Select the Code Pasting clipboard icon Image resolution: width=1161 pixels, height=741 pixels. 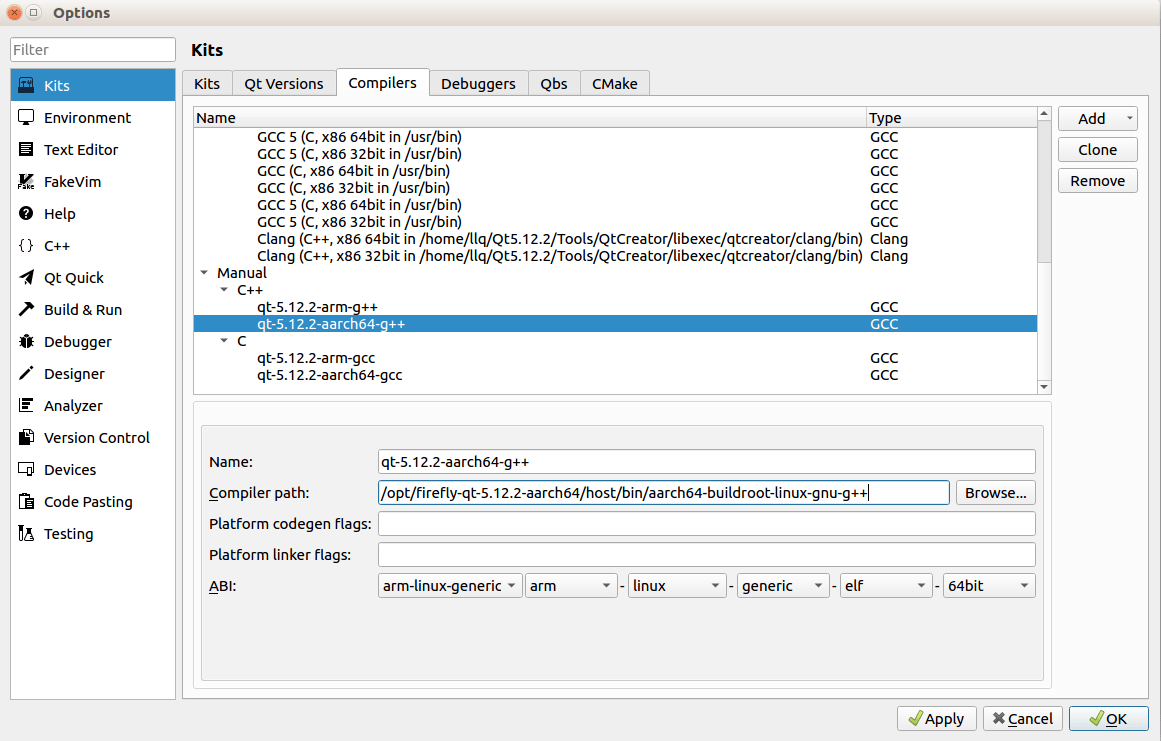tap(26, 501)
